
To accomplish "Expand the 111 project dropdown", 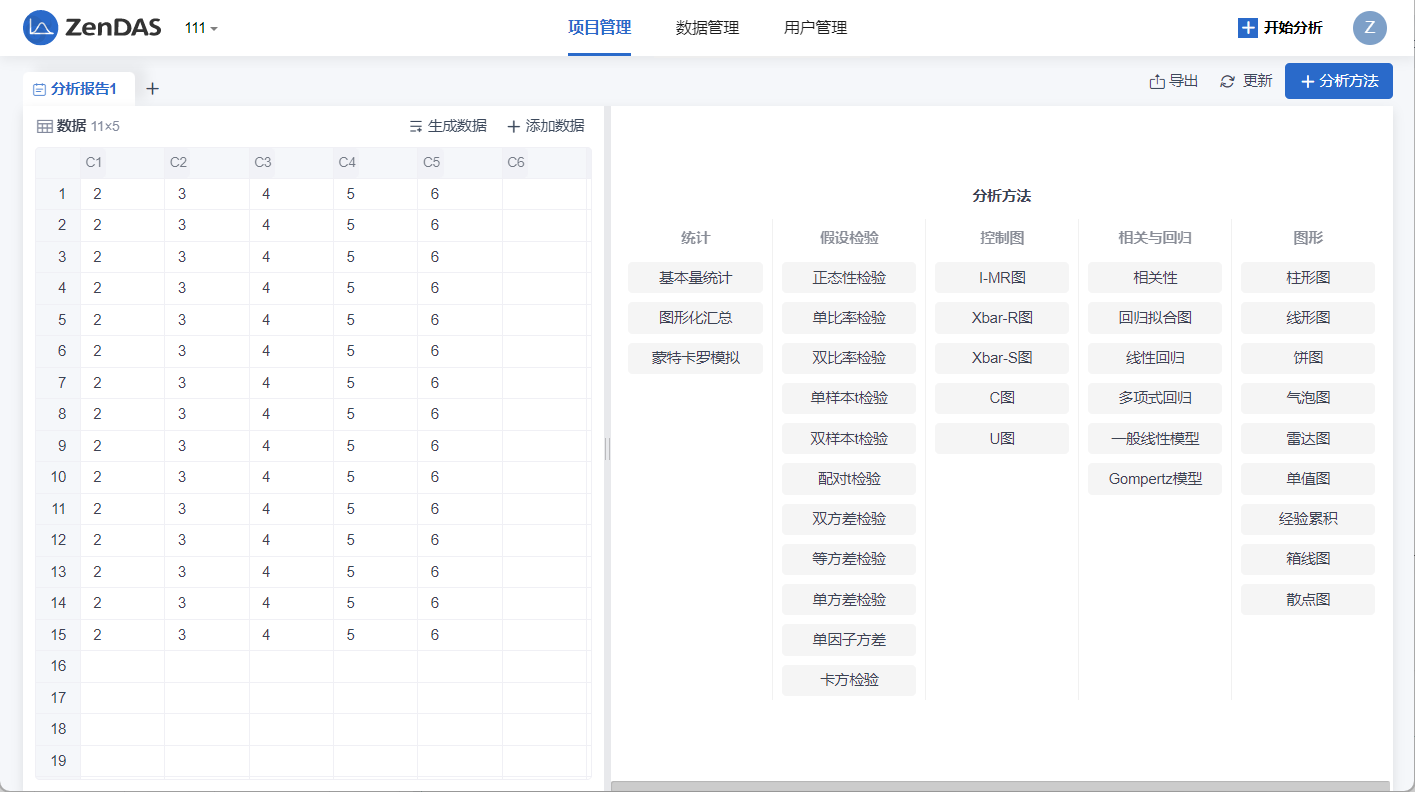I will coord(201,28).
